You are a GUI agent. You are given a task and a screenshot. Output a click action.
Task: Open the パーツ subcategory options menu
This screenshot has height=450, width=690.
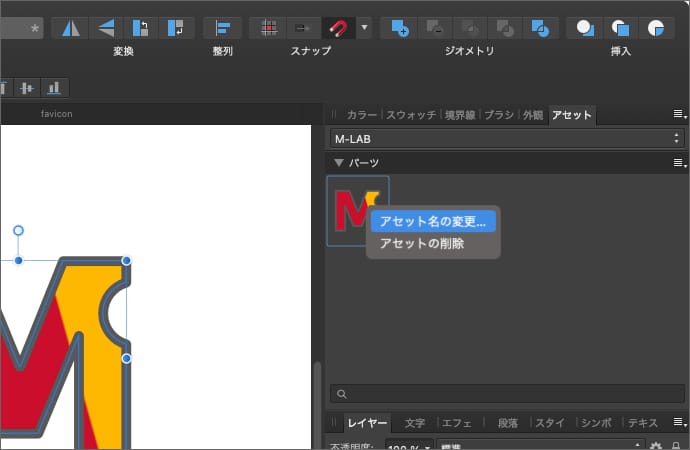[679, 163]
